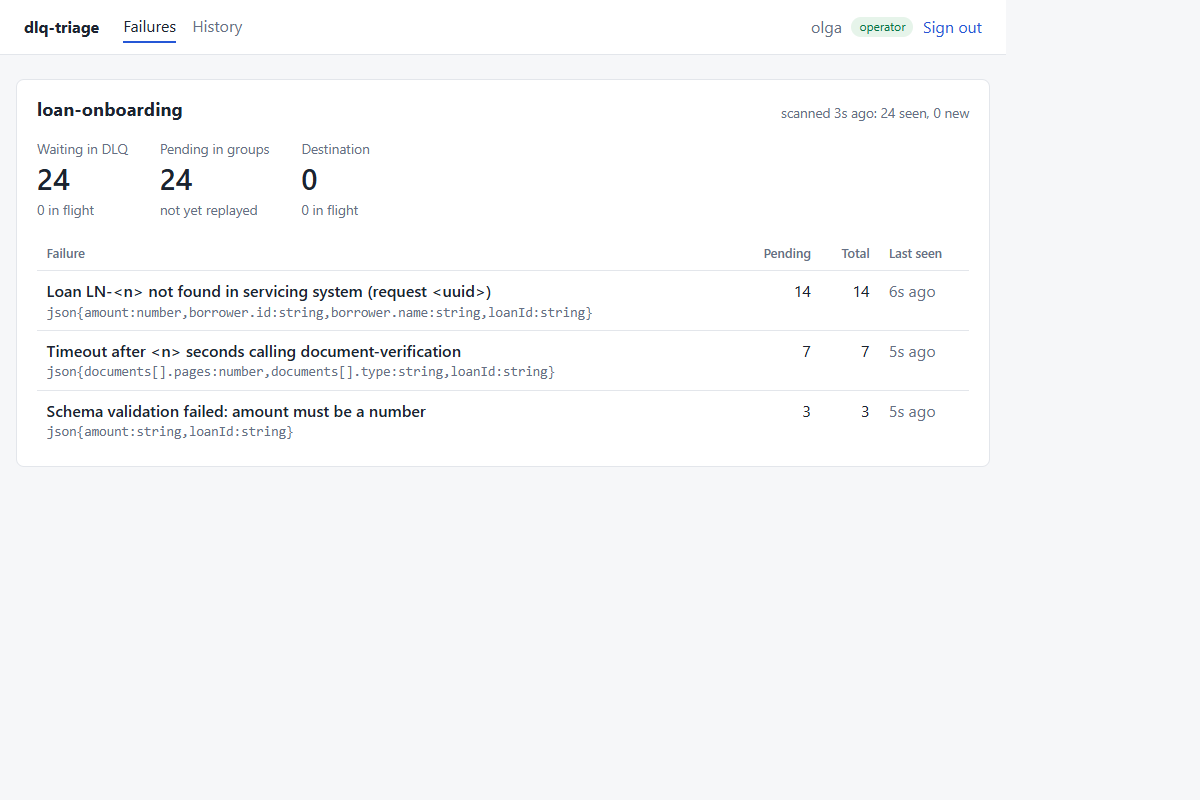
Task: Click the borrower.id schema line
Action: 320,313
